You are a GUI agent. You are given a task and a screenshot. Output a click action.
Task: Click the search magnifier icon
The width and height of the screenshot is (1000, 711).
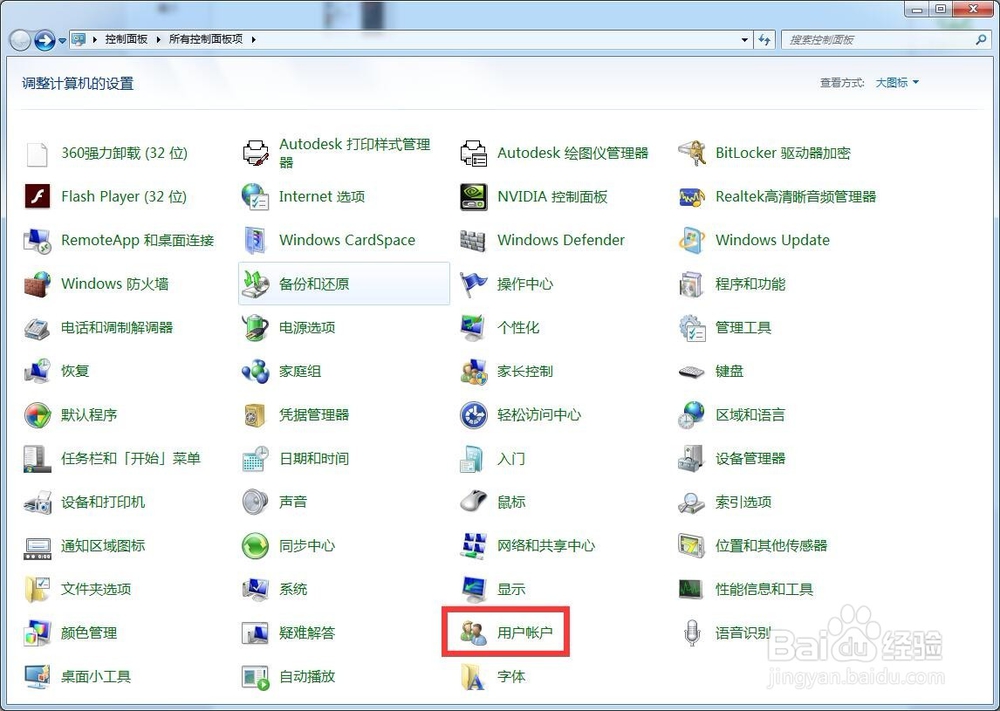[981, 40]
